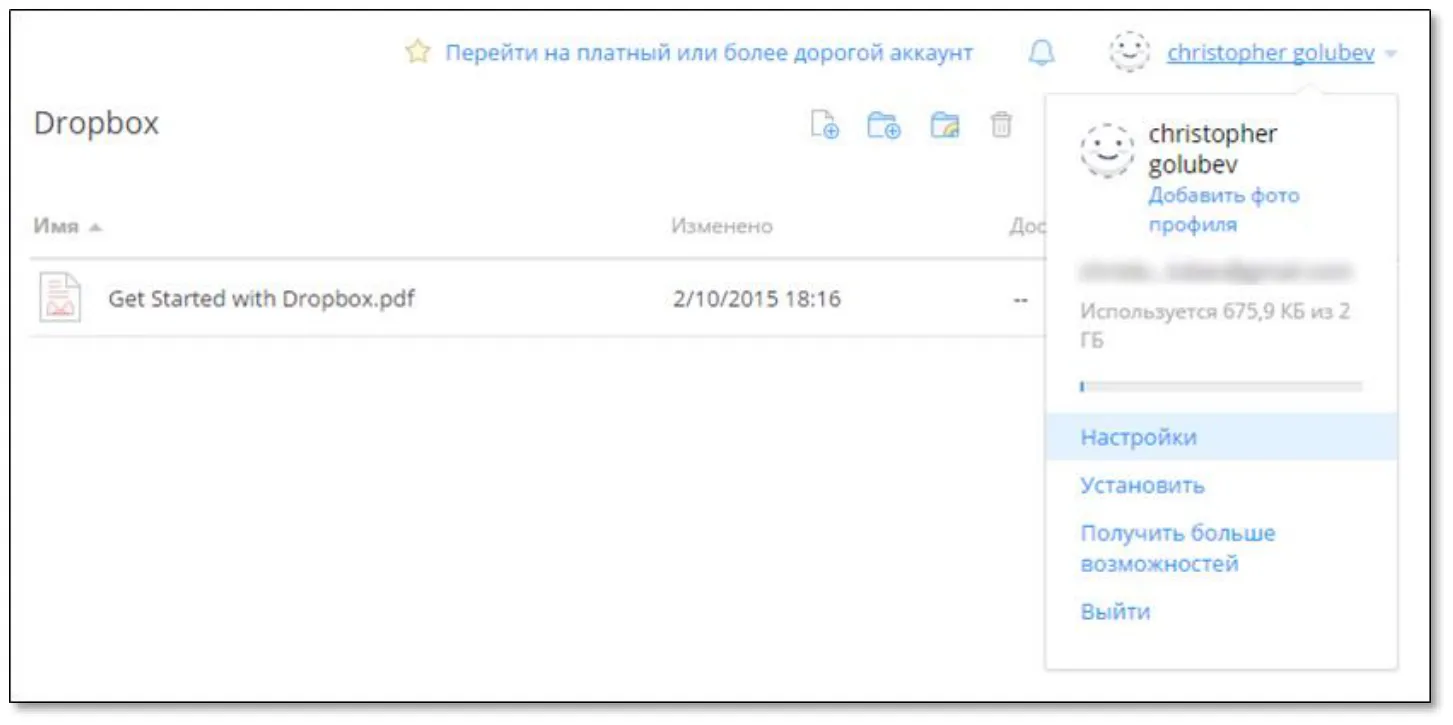Open the upgrade account link Перейти на платный
The height and width of the screenshot is (725, 1453).
pos(708,53)
